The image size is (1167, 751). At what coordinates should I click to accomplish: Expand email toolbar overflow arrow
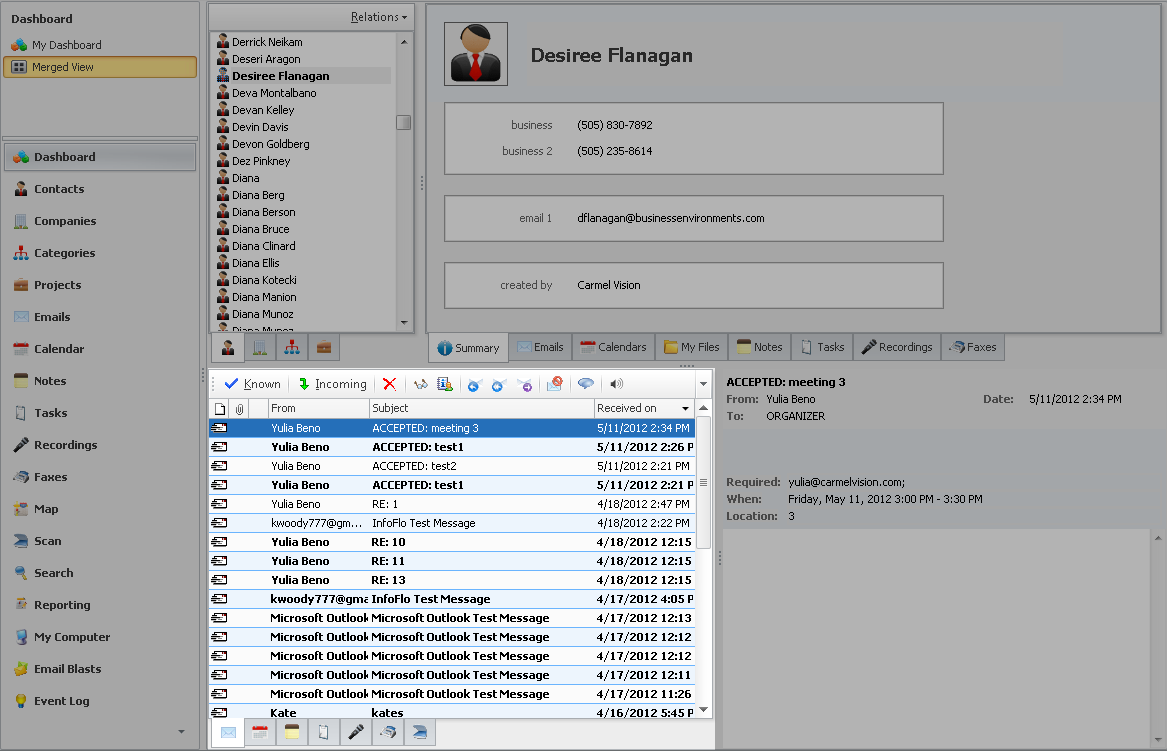click(x=703, y=384)
